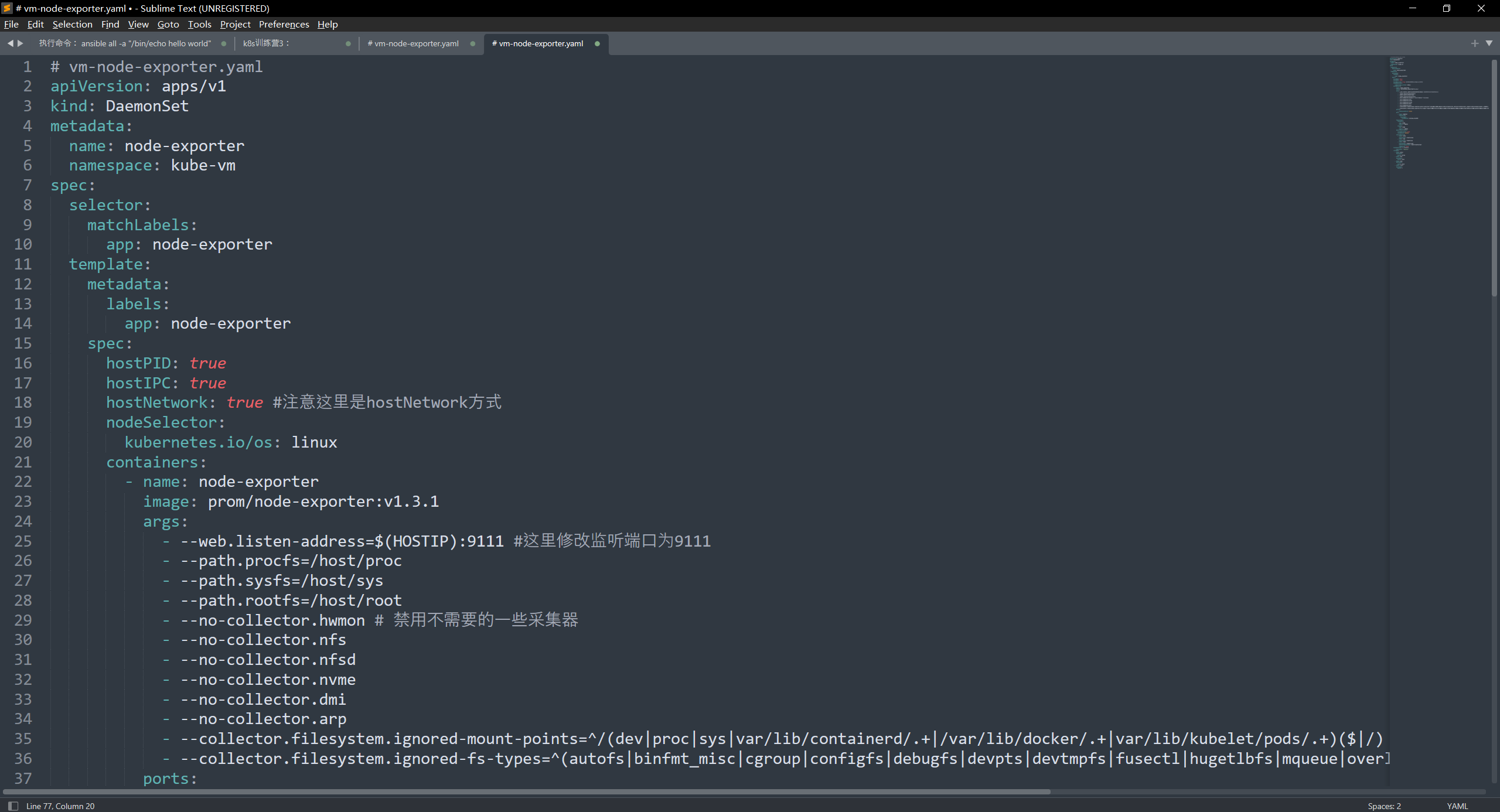Open the File menu
This screenshot has width=1500, height=812.
point(11,24)
